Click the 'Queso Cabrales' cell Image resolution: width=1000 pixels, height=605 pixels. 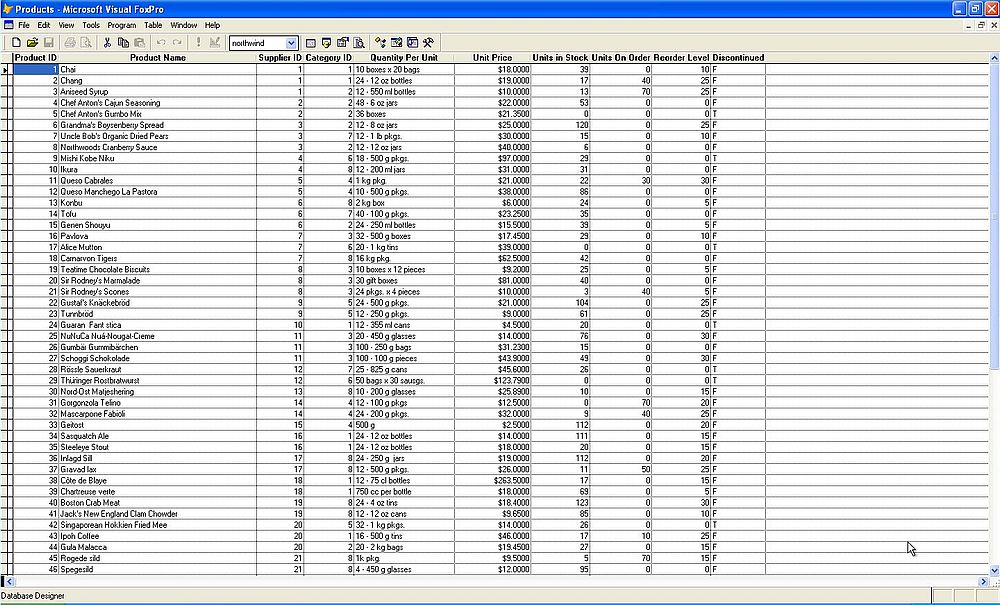(158, 180)
